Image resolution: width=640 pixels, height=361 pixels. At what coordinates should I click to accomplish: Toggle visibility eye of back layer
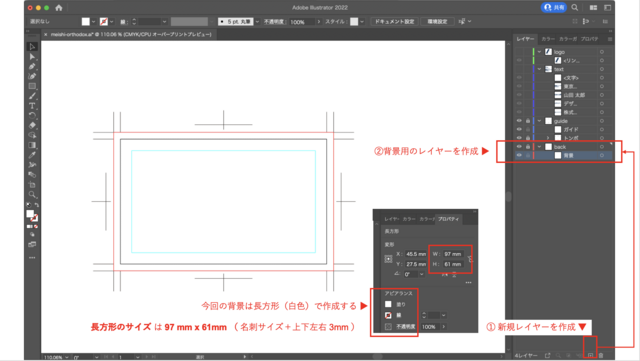[x=519, y=147]
